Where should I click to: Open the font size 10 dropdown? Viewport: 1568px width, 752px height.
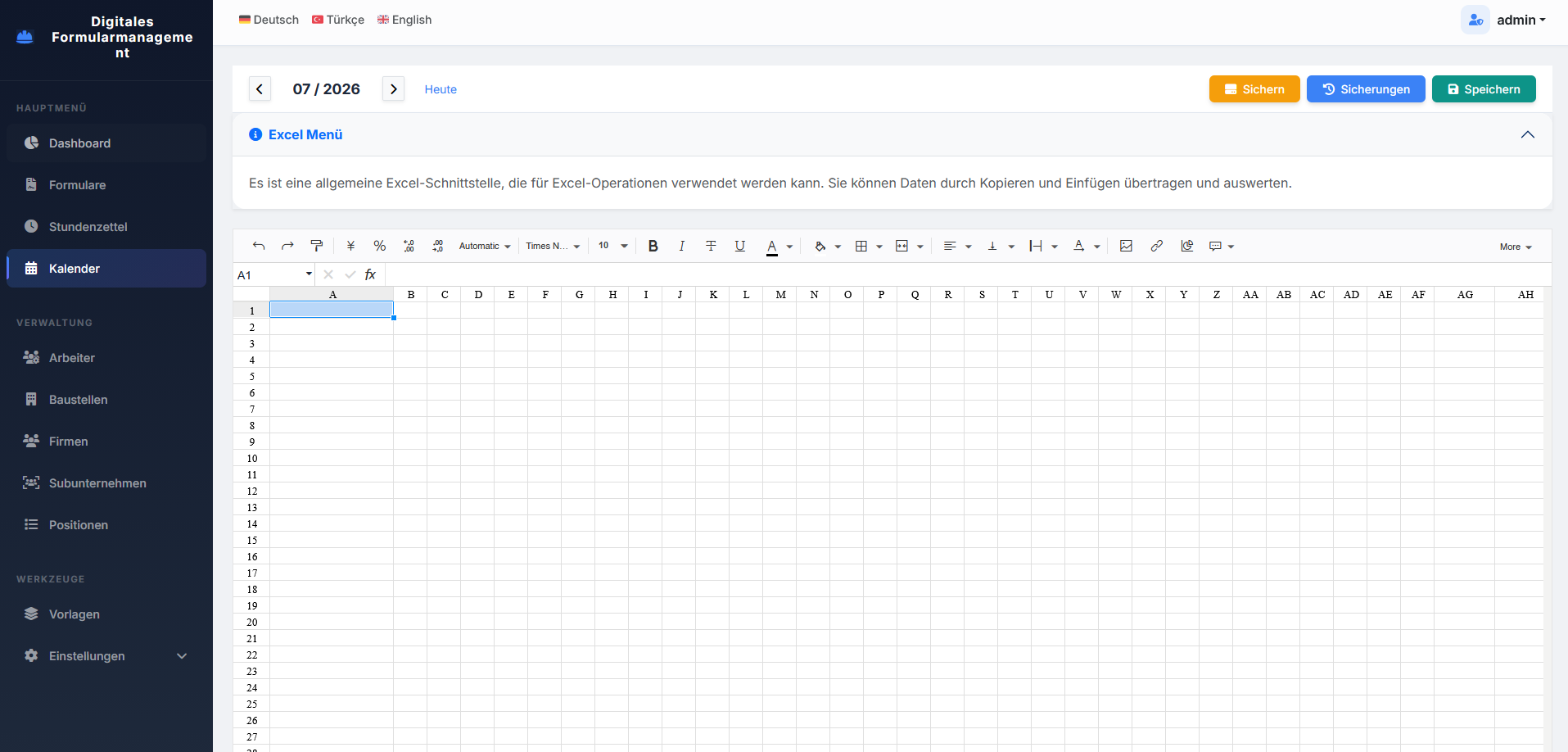tap(612, 246)
